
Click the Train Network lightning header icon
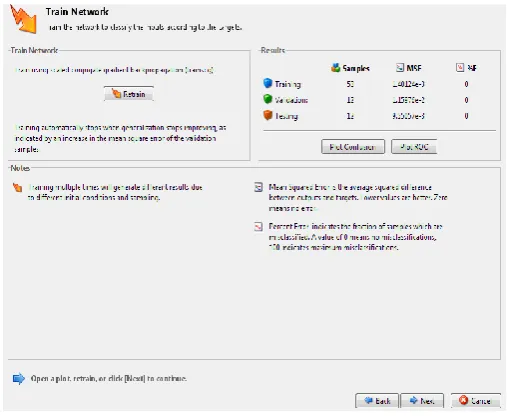click(x=23, y=19)
